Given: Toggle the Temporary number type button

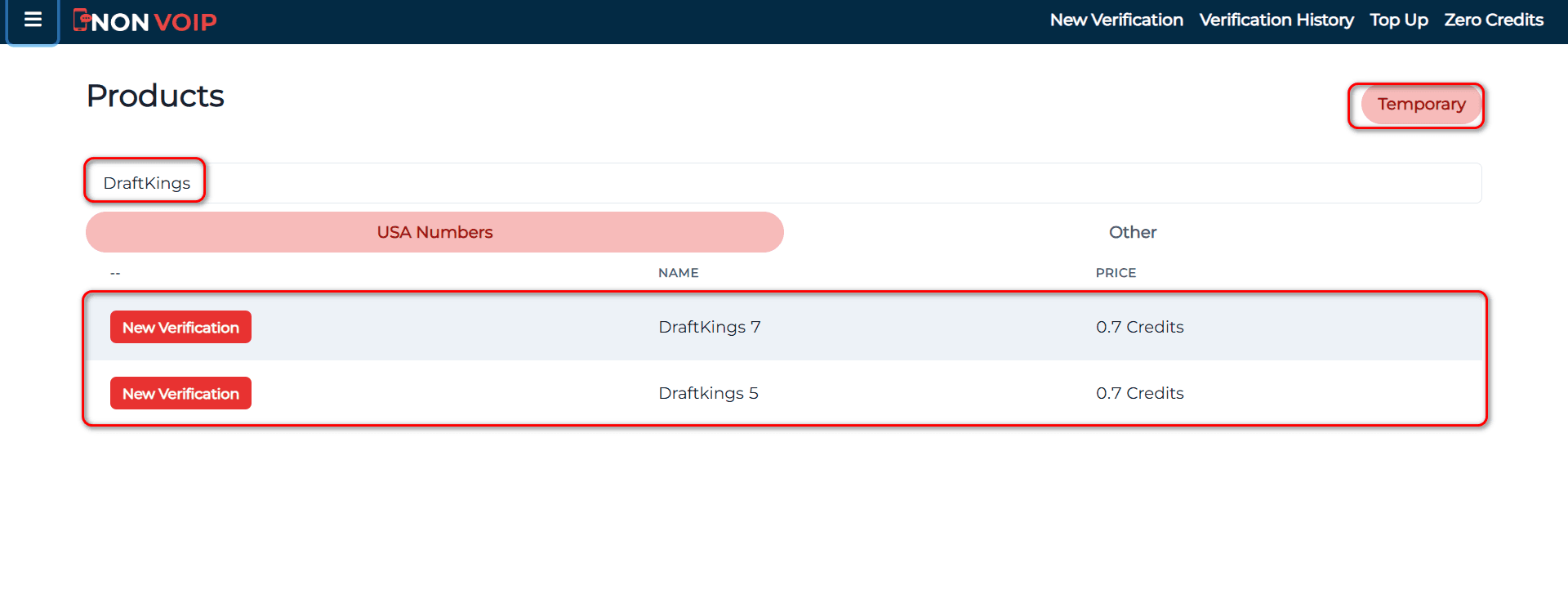Looking at the screenshot, I should tap(1421, 105).
